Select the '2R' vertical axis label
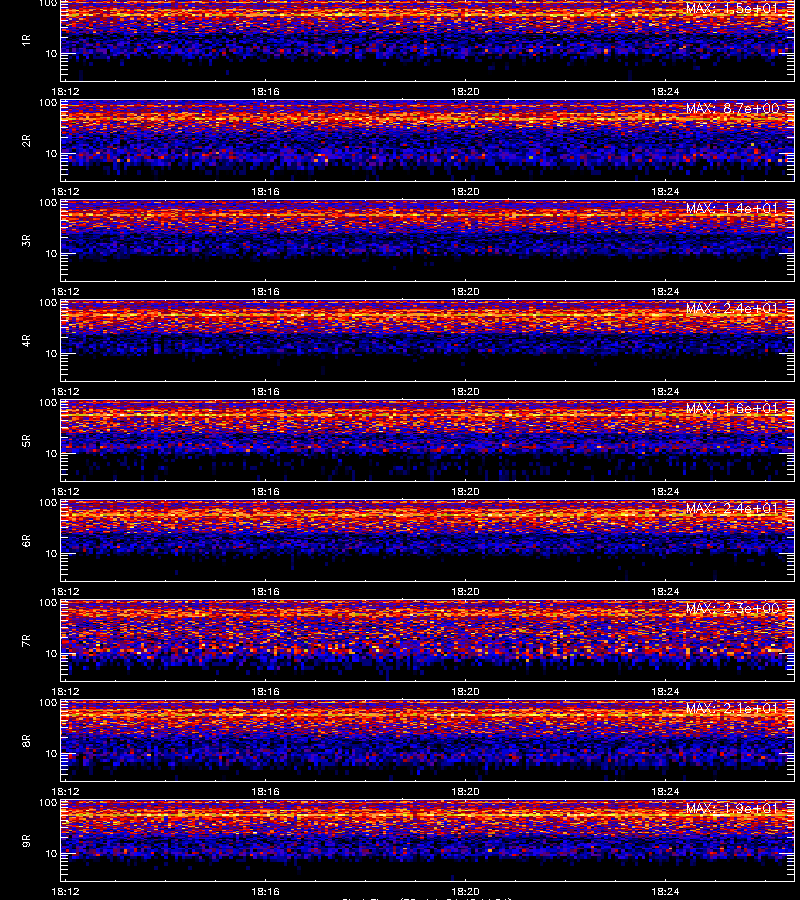800x900 pixels. (x=26, y=141)
